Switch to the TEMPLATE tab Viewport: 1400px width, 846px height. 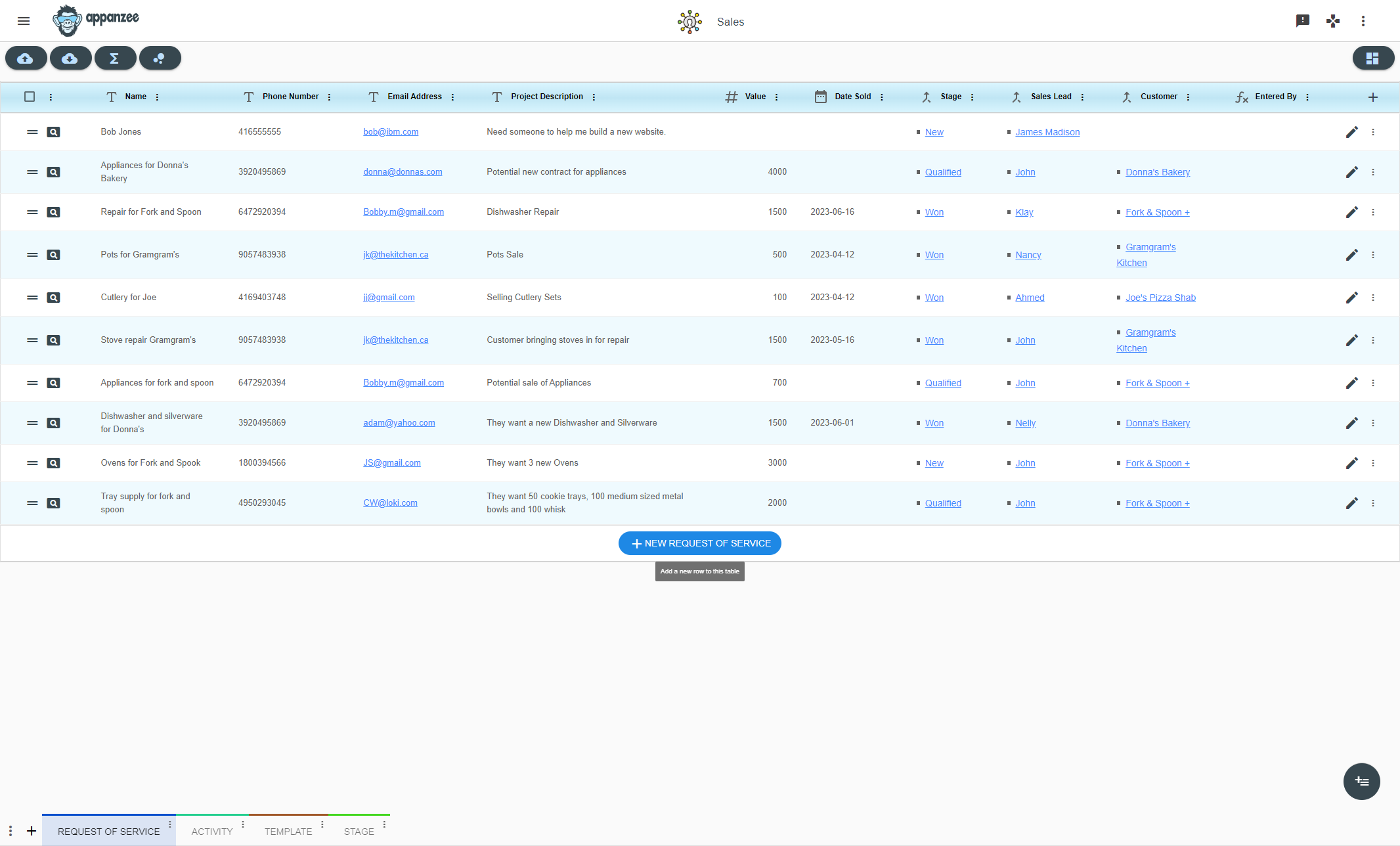288,832
